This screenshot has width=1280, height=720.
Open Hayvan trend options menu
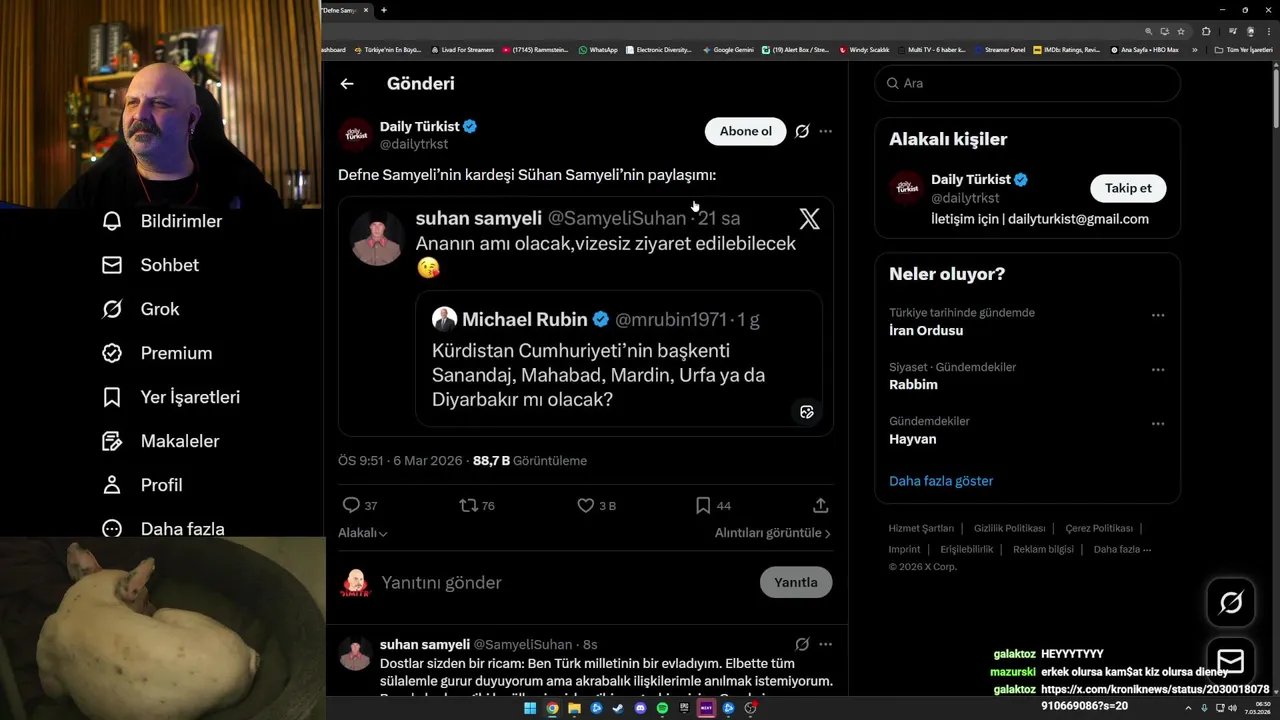(1158, 423)
